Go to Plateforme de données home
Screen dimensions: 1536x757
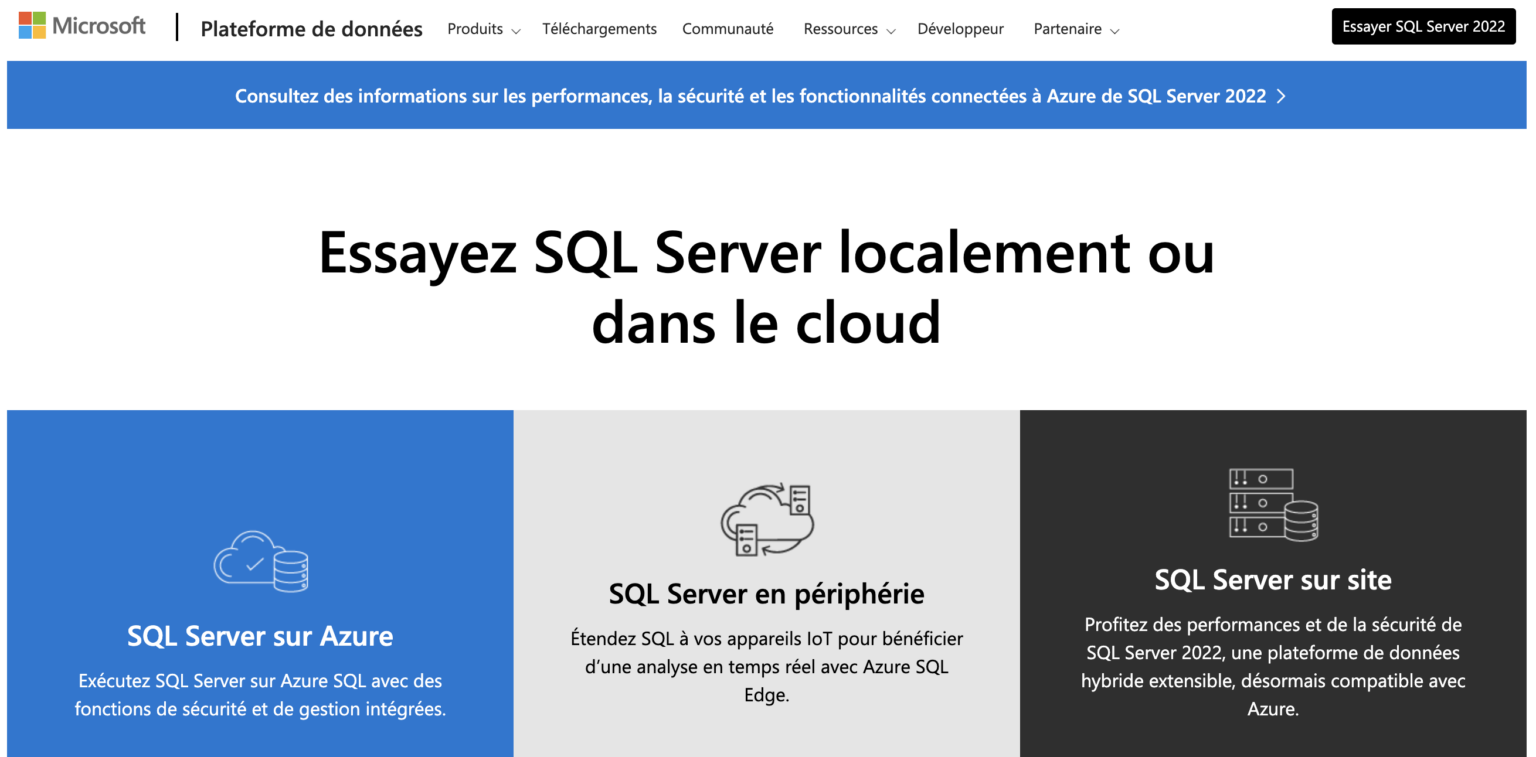coord(311,29)
